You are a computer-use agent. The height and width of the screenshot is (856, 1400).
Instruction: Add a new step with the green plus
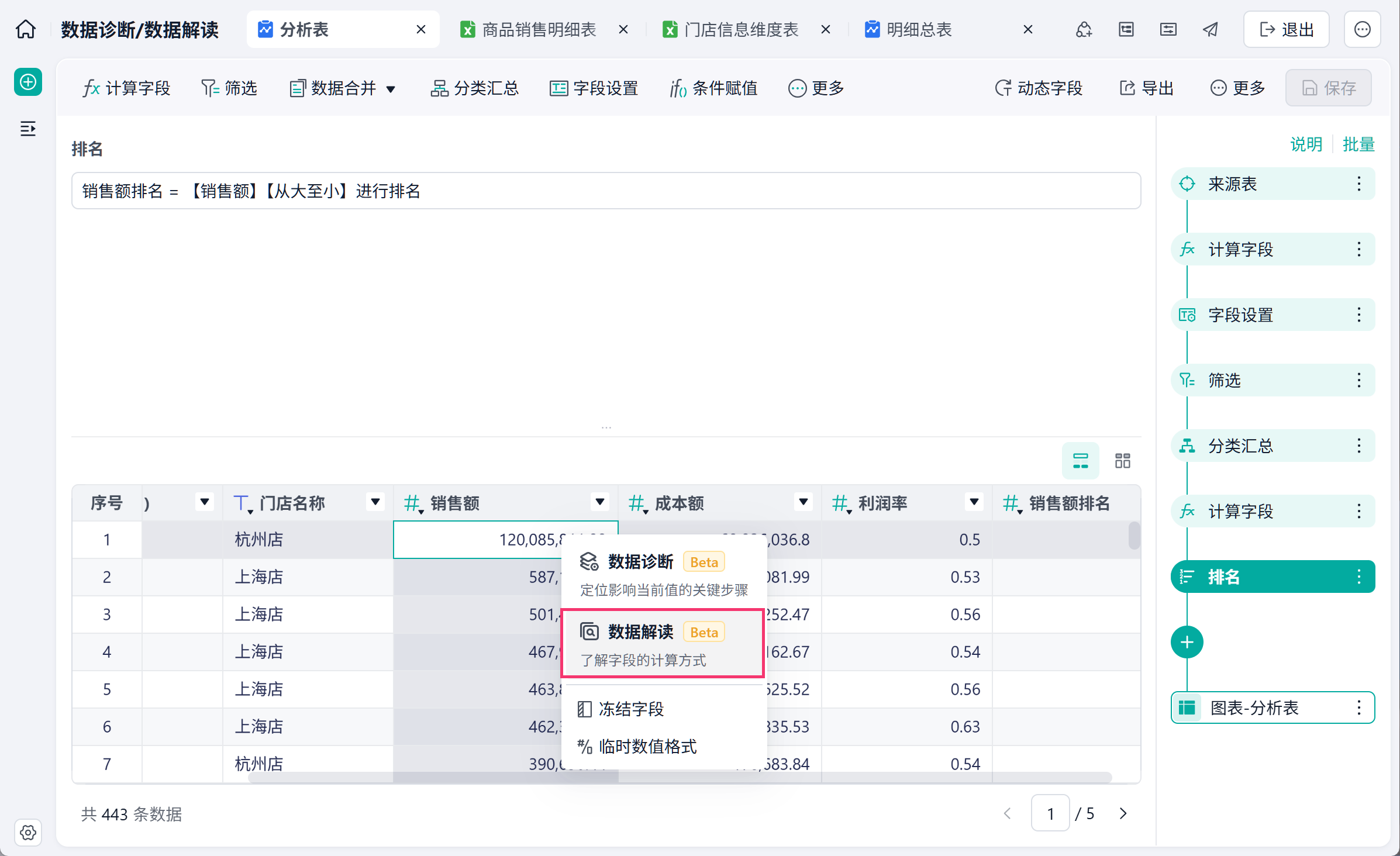pyautogui.click(x=1187, y=642)
